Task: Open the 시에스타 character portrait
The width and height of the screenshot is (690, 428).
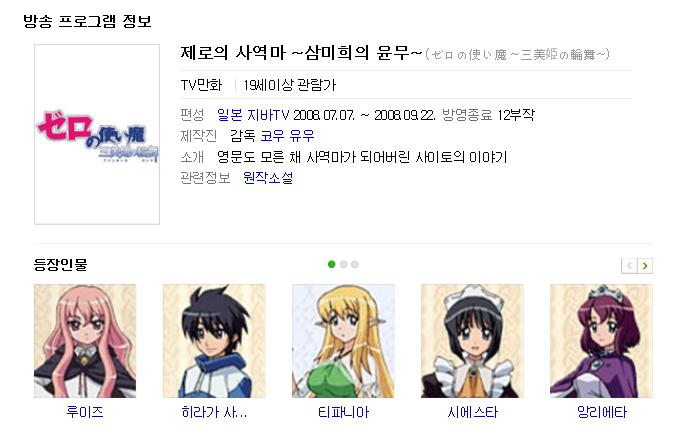Action: click(x=472, y=341)
